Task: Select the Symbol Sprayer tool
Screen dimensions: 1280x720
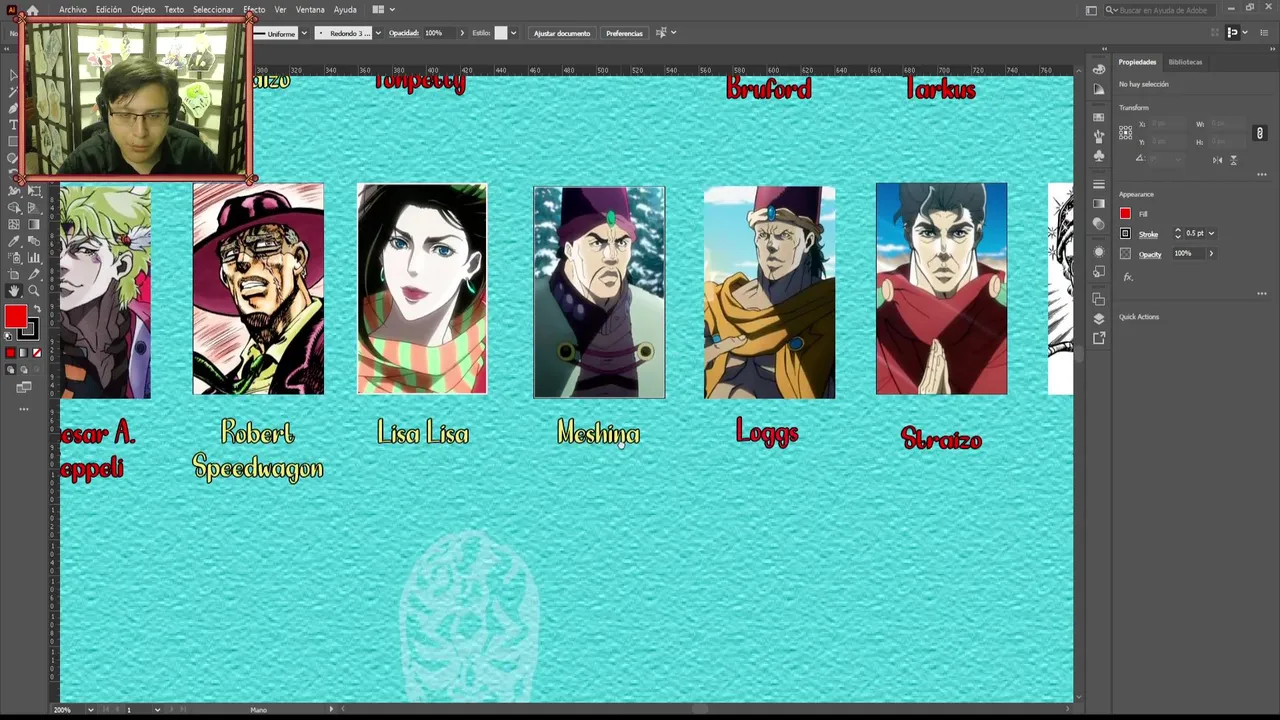Action: click(14, 258)
